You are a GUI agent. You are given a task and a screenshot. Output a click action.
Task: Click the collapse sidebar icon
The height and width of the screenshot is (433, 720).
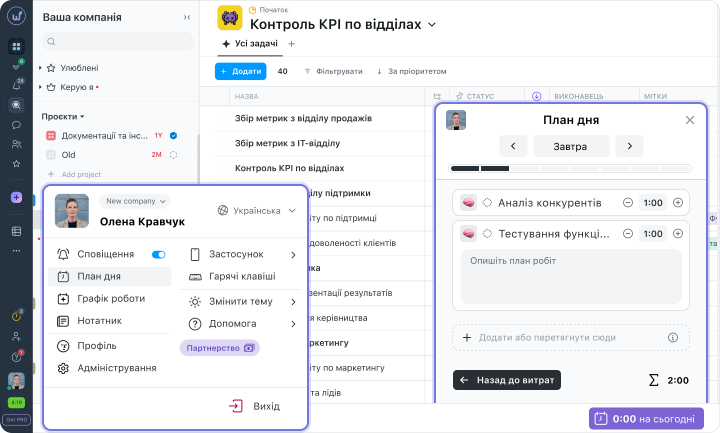(x=187, y=18)
